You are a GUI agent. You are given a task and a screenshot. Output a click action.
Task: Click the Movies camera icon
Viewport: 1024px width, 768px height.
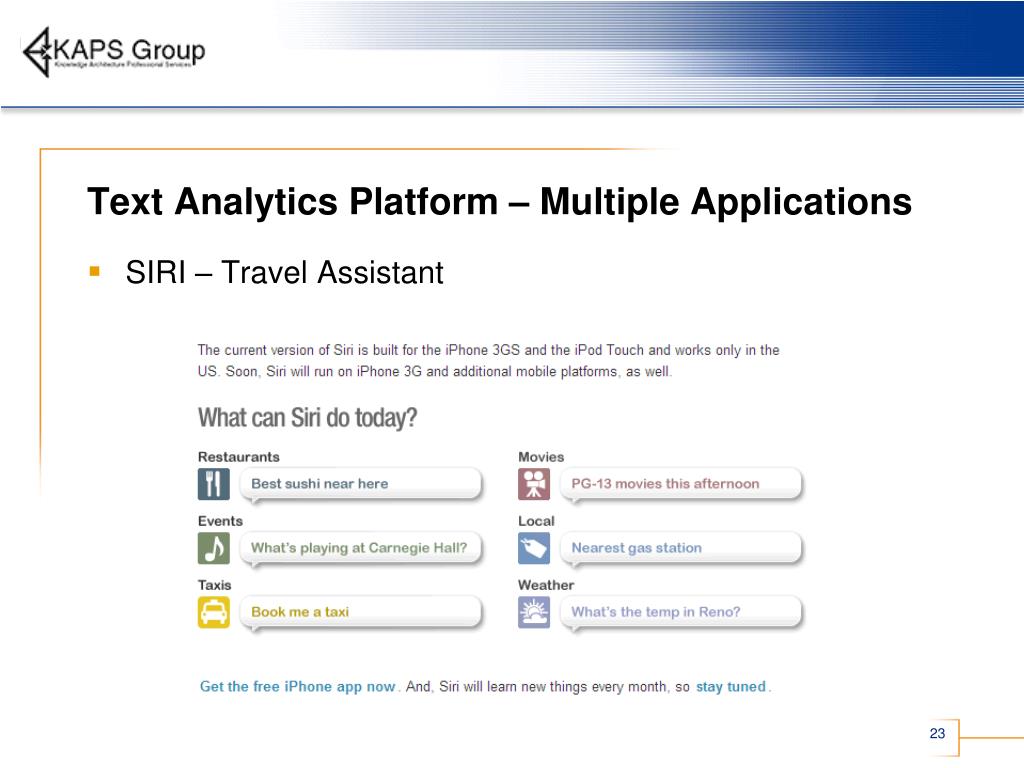(534, 484)
